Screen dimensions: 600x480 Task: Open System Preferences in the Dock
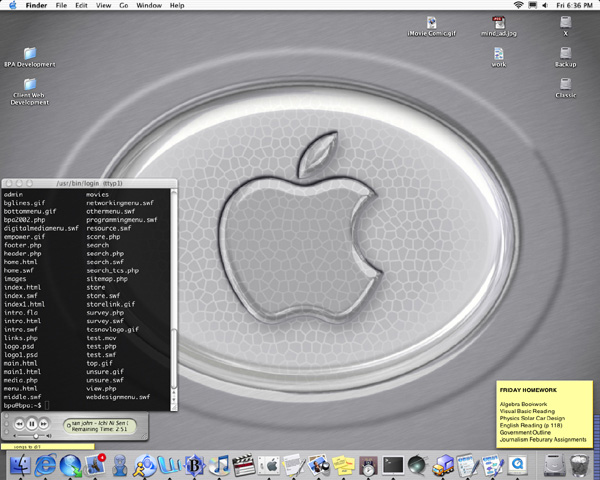tap(269, 465)
